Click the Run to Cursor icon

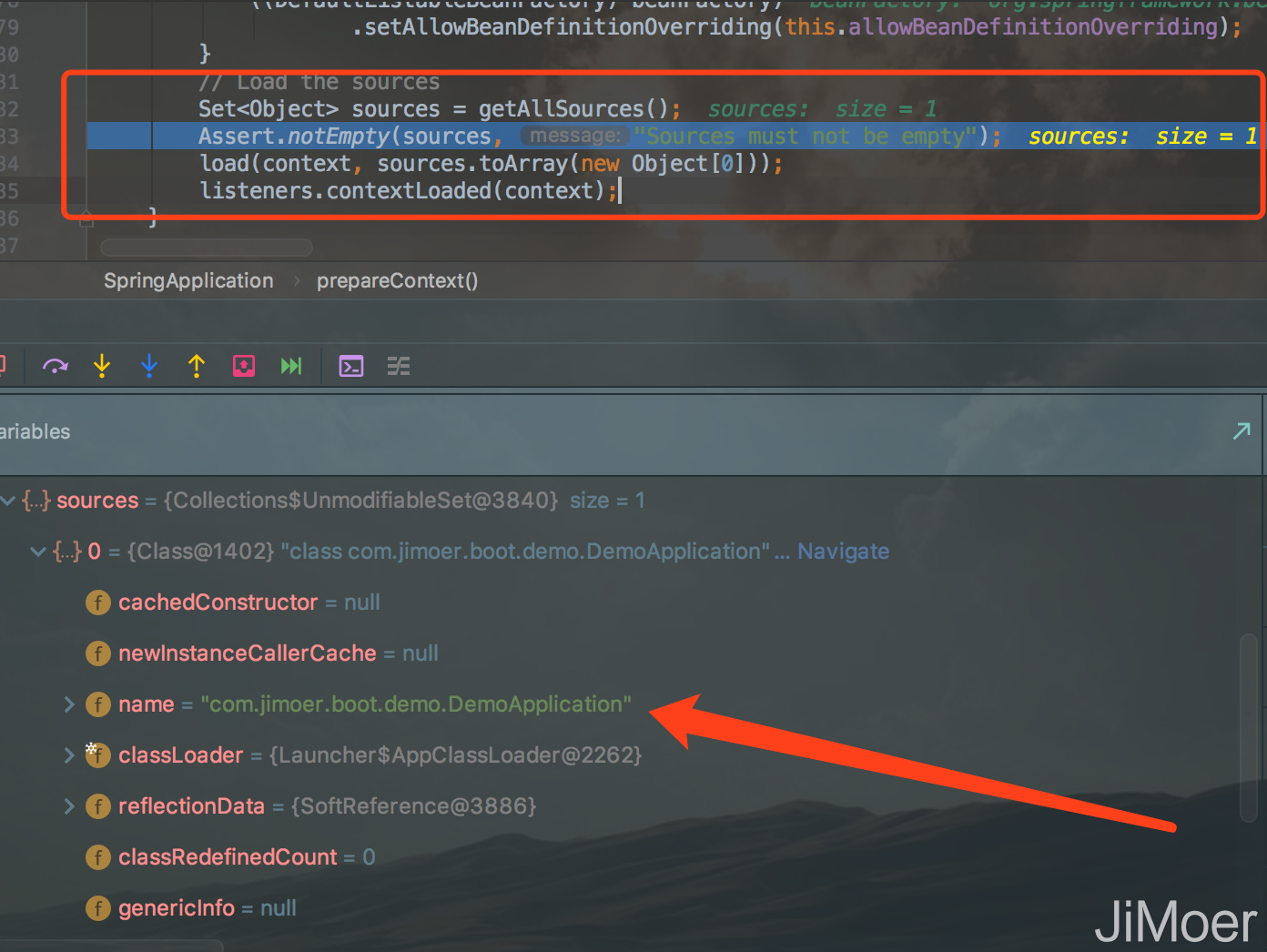pyautogui.click(x=291, y=366)
